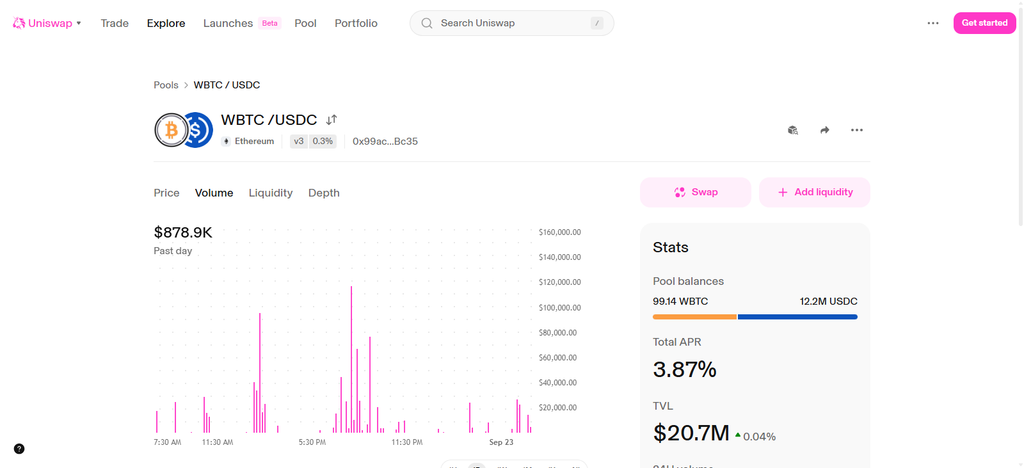Click the magnifier icon in search bar
The width and height of the screenshot is (1024, 468).
427,23
